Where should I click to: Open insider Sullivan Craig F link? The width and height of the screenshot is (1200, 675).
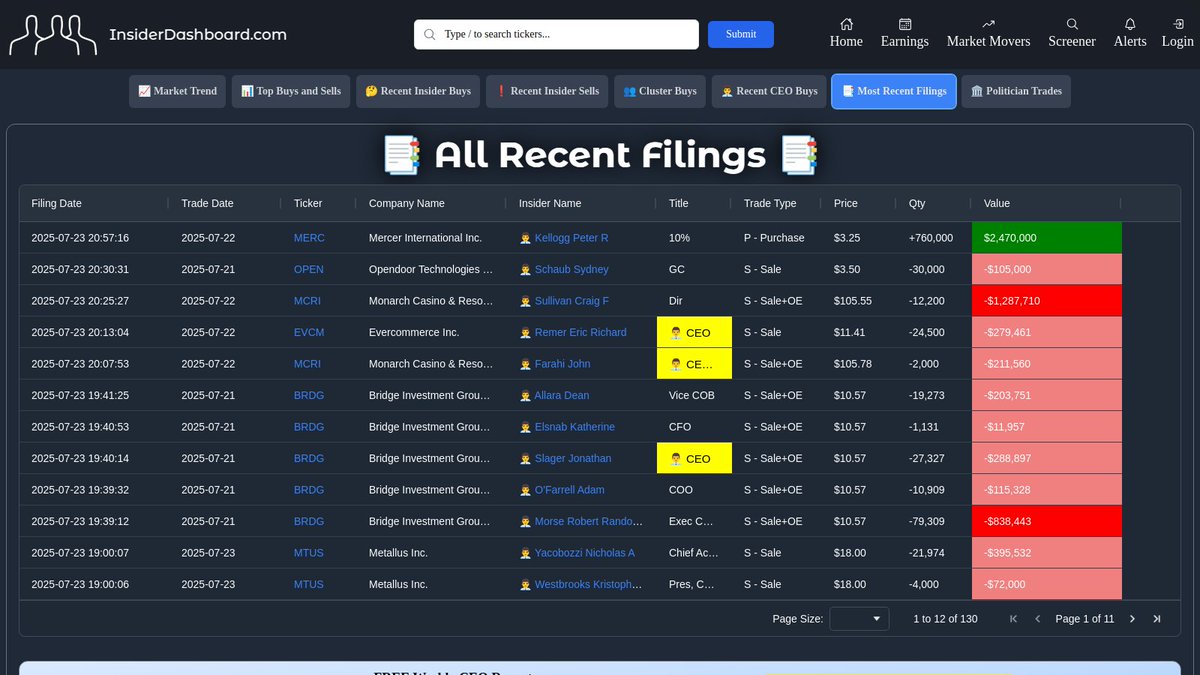[x=572, y=301]
